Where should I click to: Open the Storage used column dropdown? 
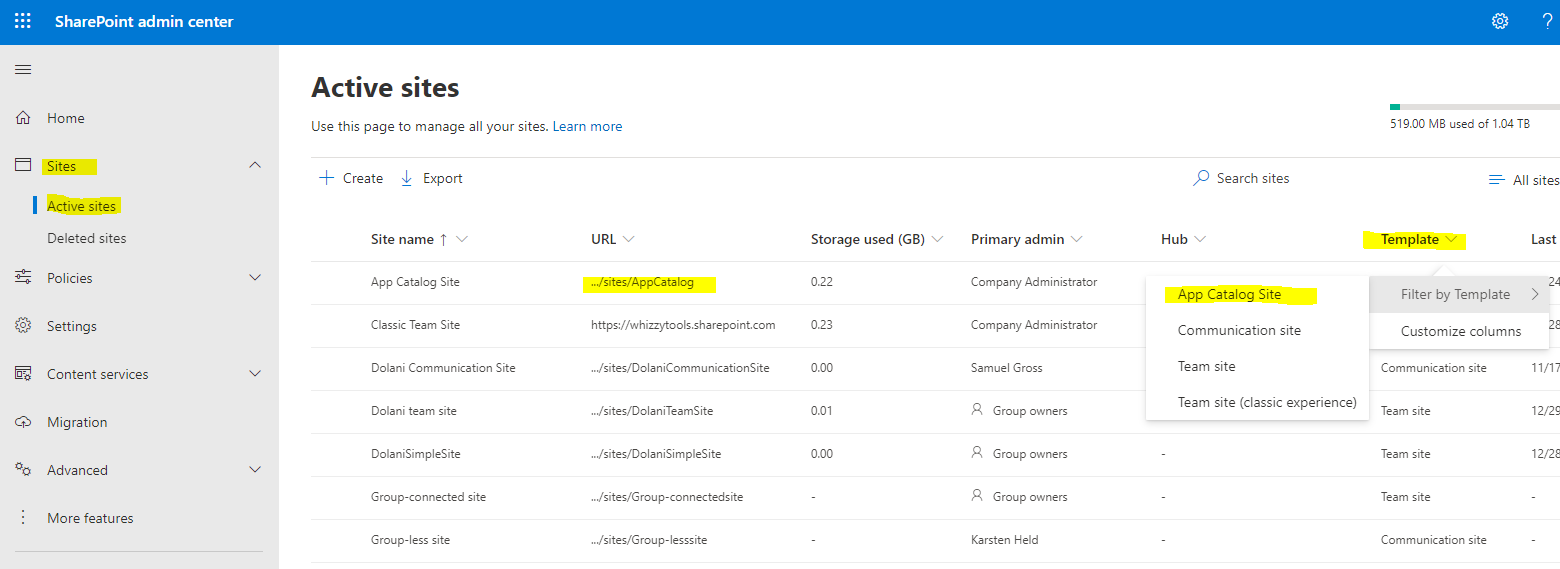937,239
